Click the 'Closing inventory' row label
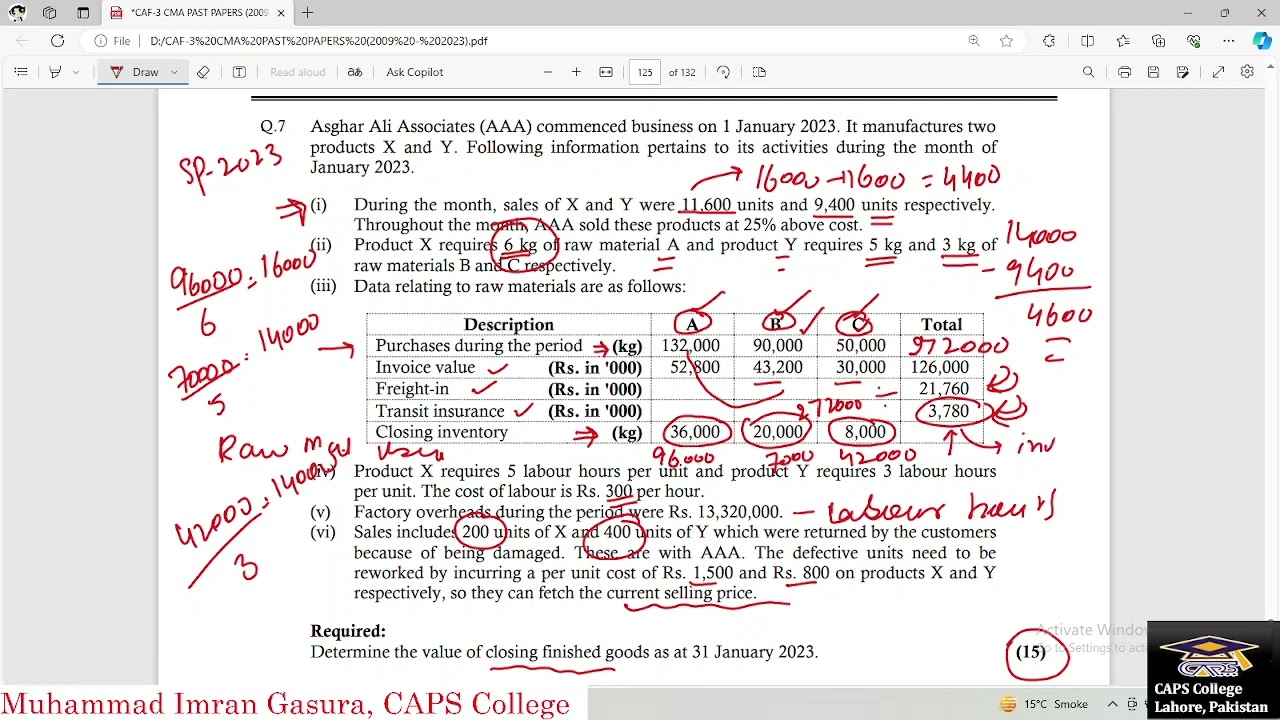Image resolution: width=1280 pixels, height=720 pixels. (x=441, y=432)
